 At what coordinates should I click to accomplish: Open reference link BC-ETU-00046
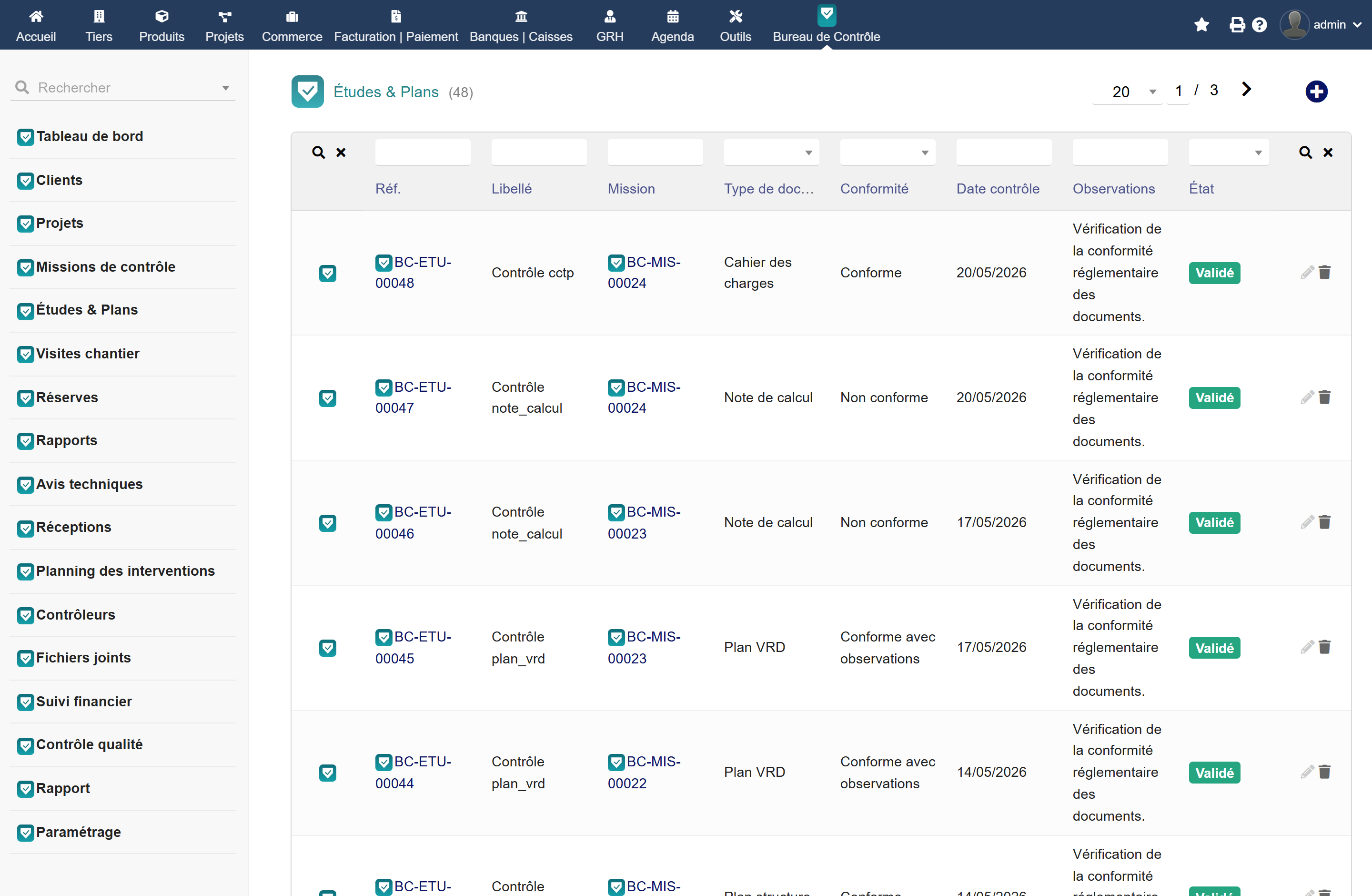tap(414, 522)
